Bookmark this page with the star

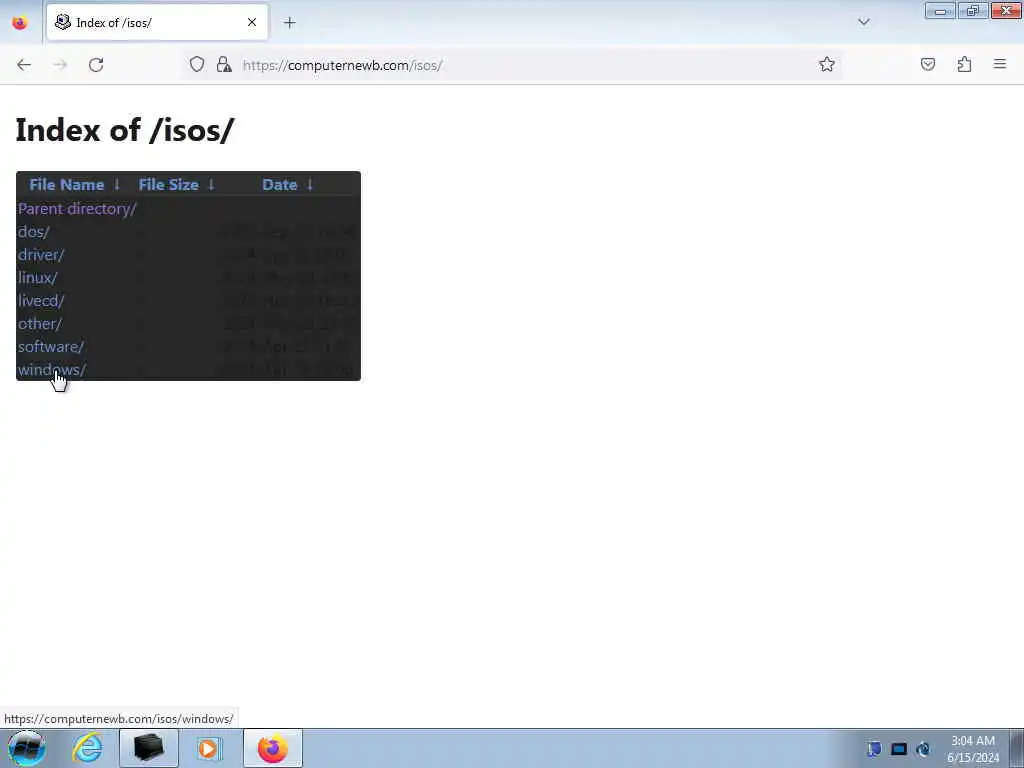[x=827, y=64]
